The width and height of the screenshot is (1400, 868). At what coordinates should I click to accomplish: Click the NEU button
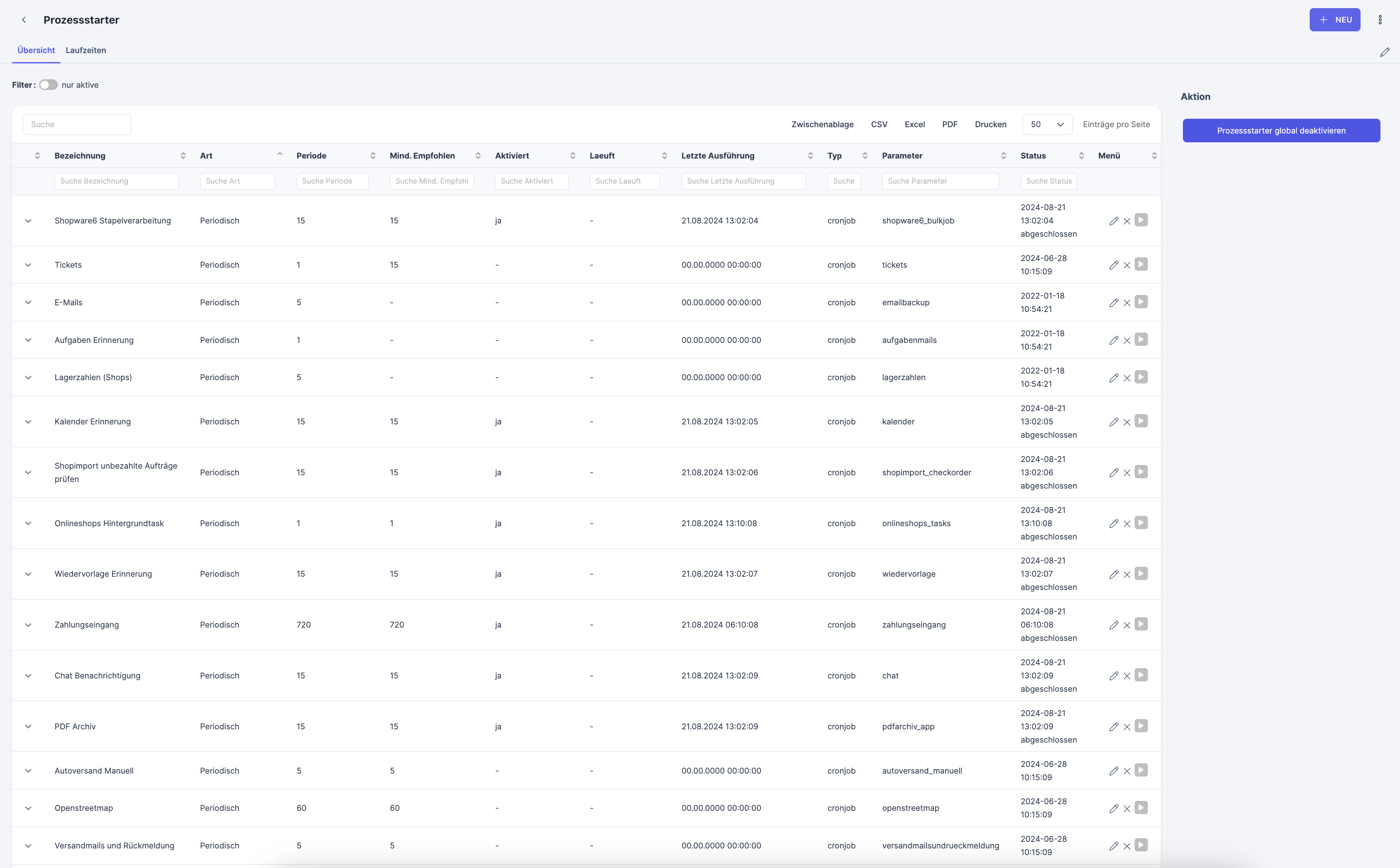(x=1334, y=20)
